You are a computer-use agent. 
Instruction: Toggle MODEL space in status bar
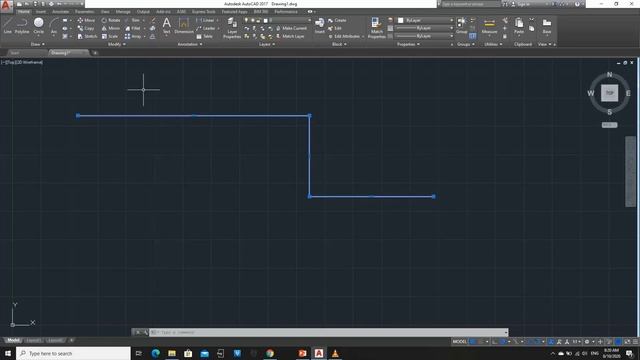[460, 342]
